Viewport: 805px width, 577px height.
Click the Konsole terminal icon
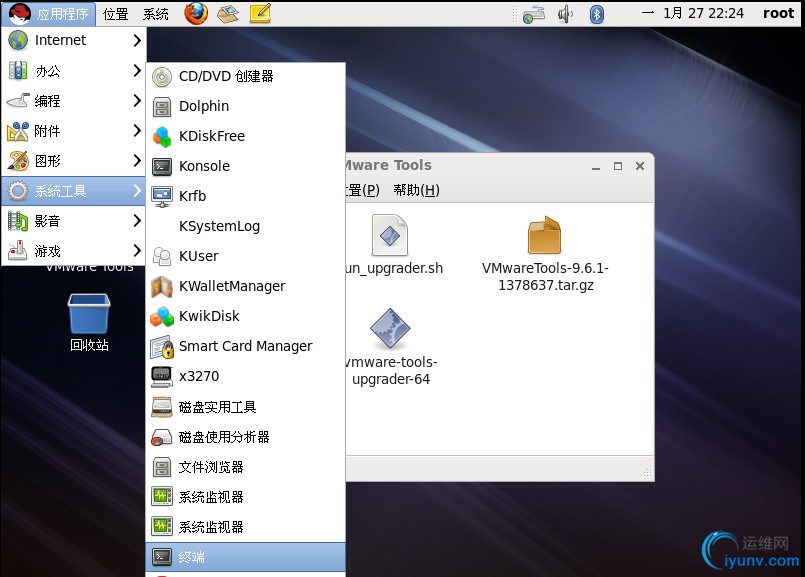click(x=162, y=166)
